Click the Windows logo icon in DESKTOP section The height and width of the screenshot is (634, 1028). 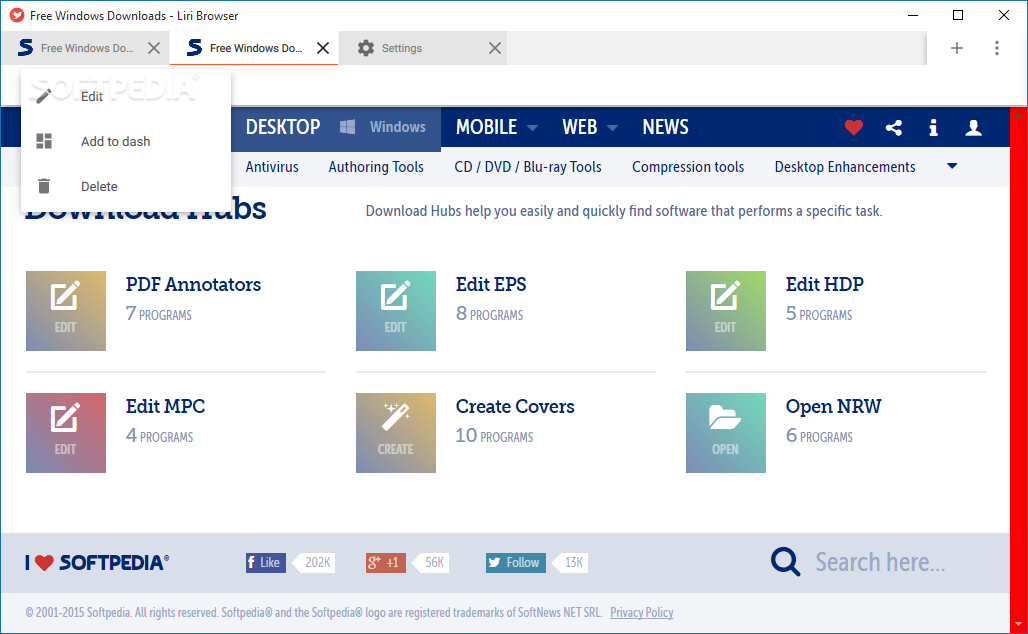pos(347,127)
